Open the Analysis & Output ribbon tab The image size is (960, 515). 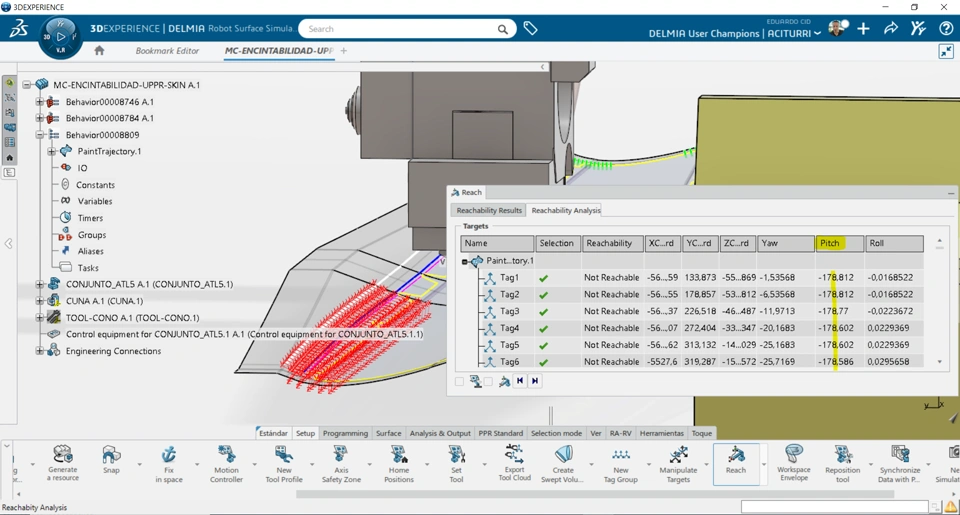440,433
